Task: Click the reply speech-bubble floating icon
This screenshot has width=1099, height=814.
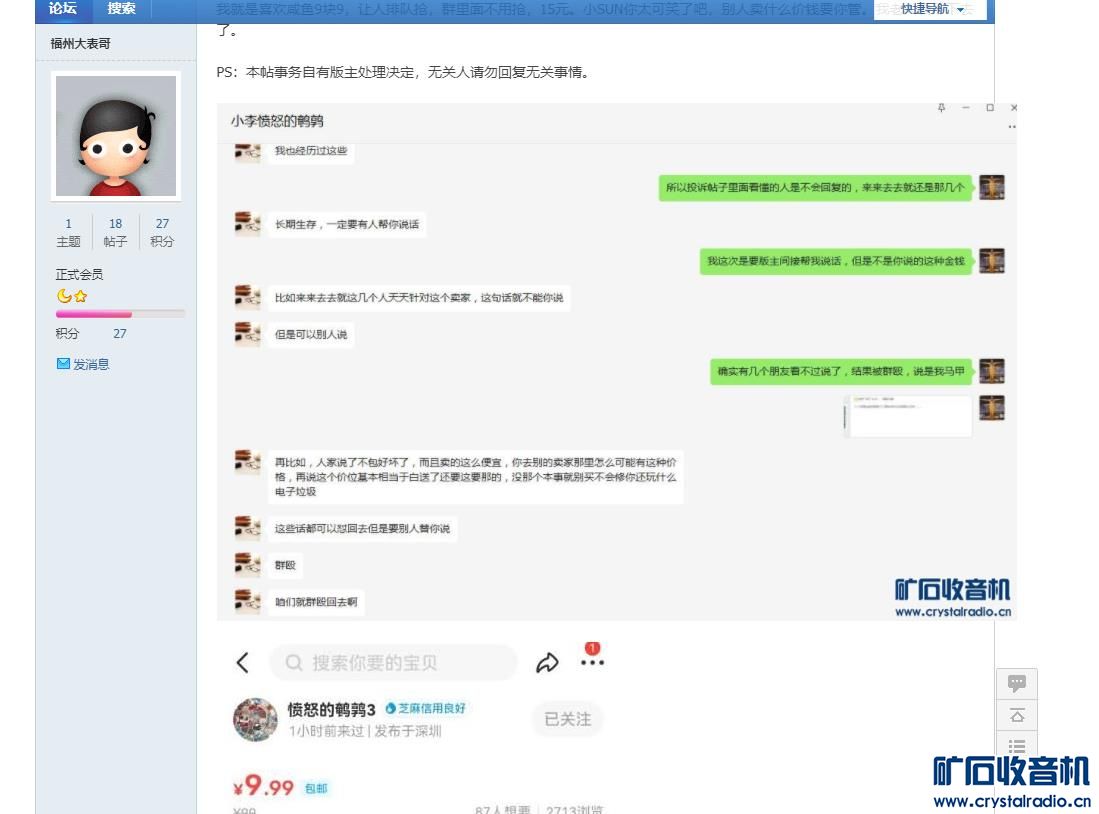Action: pyautogui.click(x=1017, y=682)
